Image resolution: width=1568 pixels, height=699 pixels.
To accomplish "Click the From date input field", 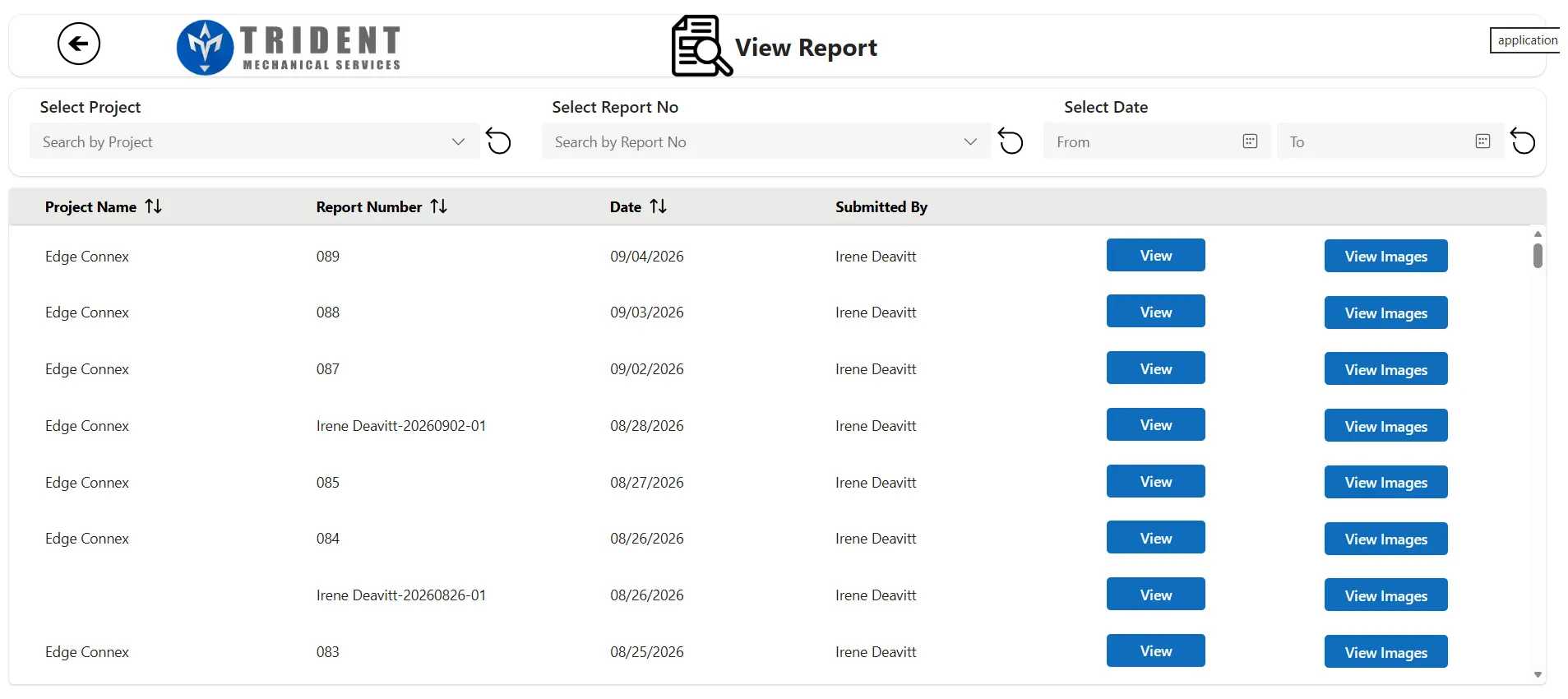I will 1157,141.
